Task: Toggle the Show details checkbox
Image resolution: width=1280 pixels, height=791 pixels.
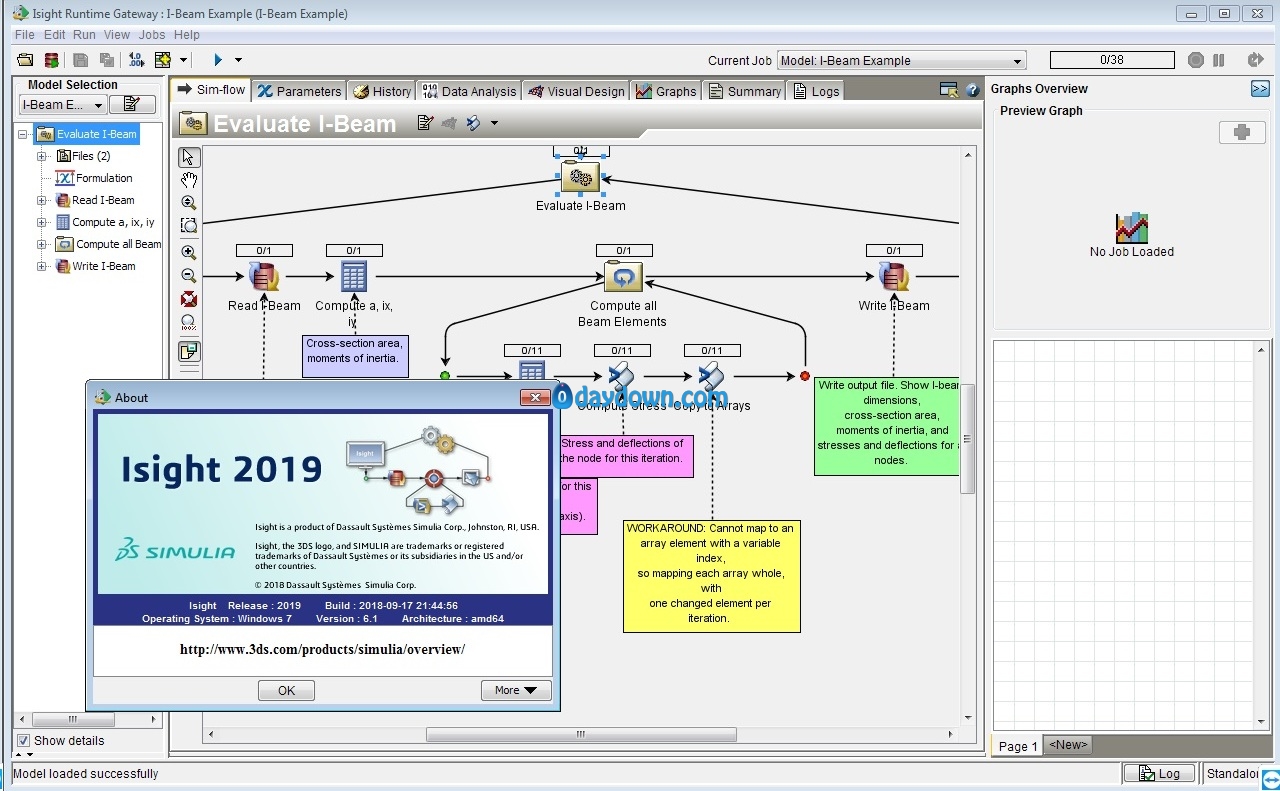Action: pos(23,741)
